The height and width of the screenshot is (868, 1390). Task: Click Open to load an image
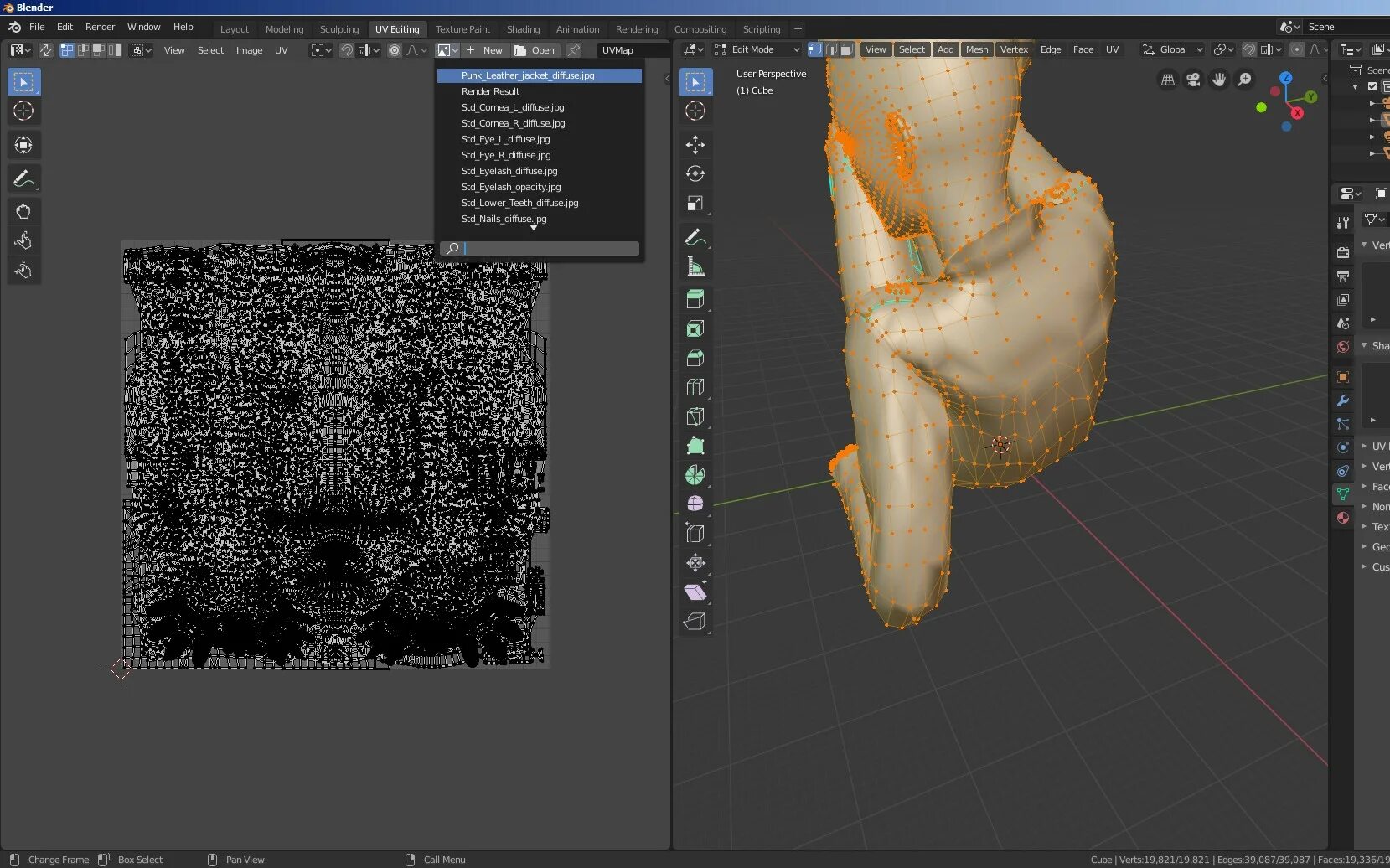535,50
